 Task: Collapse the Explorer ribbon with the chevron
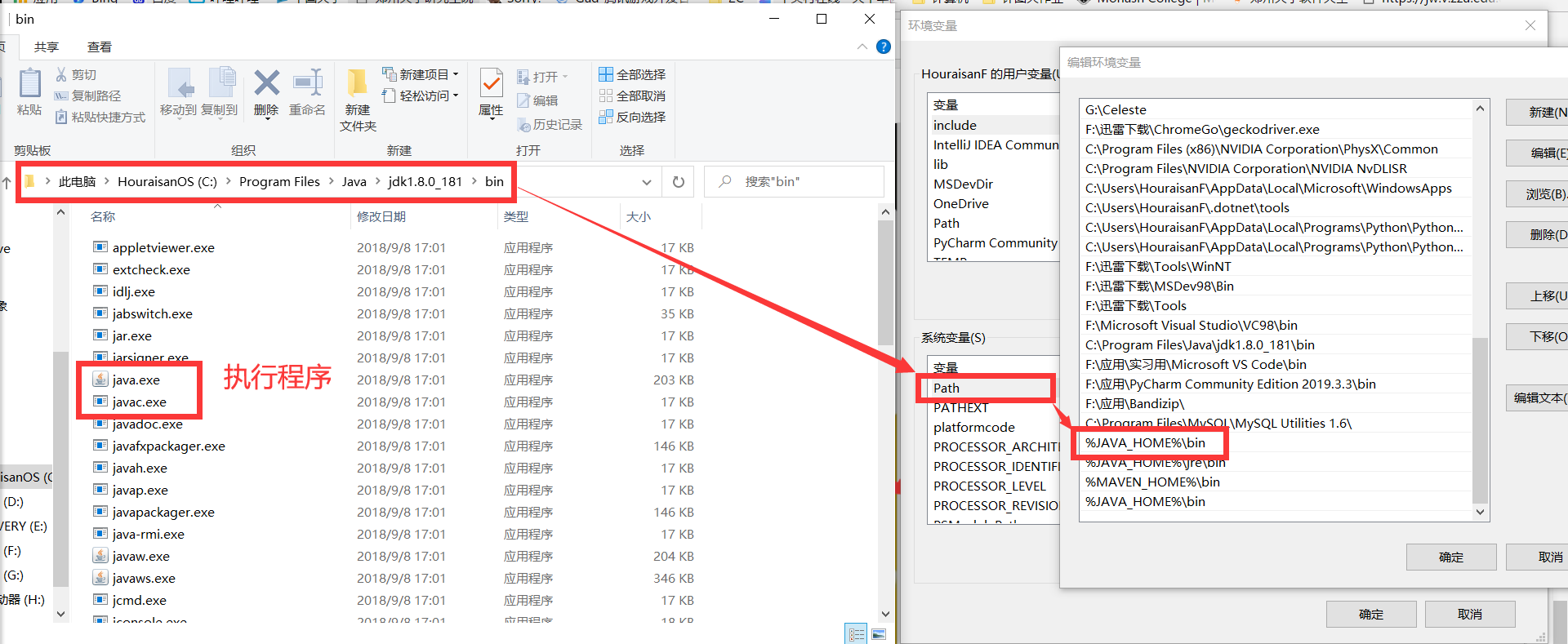862,47
